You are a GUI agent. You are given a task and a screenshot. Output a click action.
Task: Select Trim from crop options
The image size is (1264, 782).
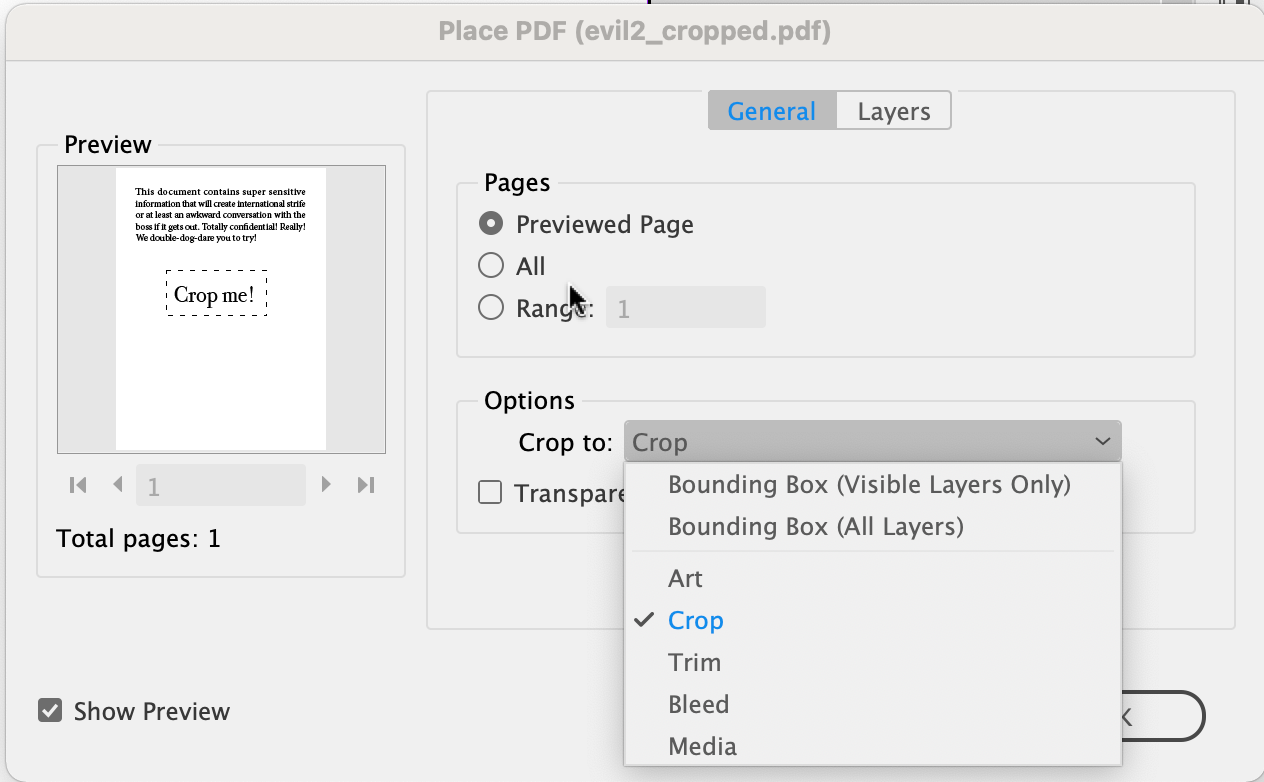[x=694, y=663]
